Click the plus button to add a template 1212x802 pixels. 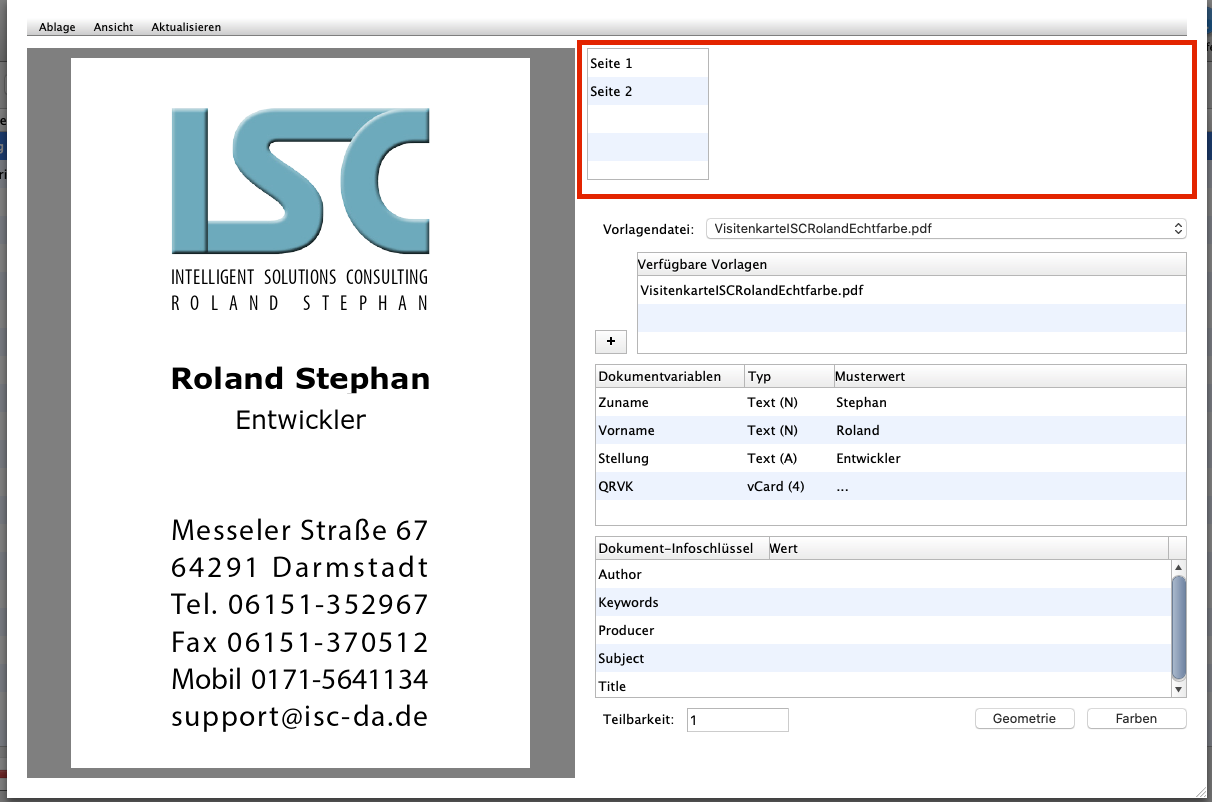pyautogui.click(x=611, y=341)
